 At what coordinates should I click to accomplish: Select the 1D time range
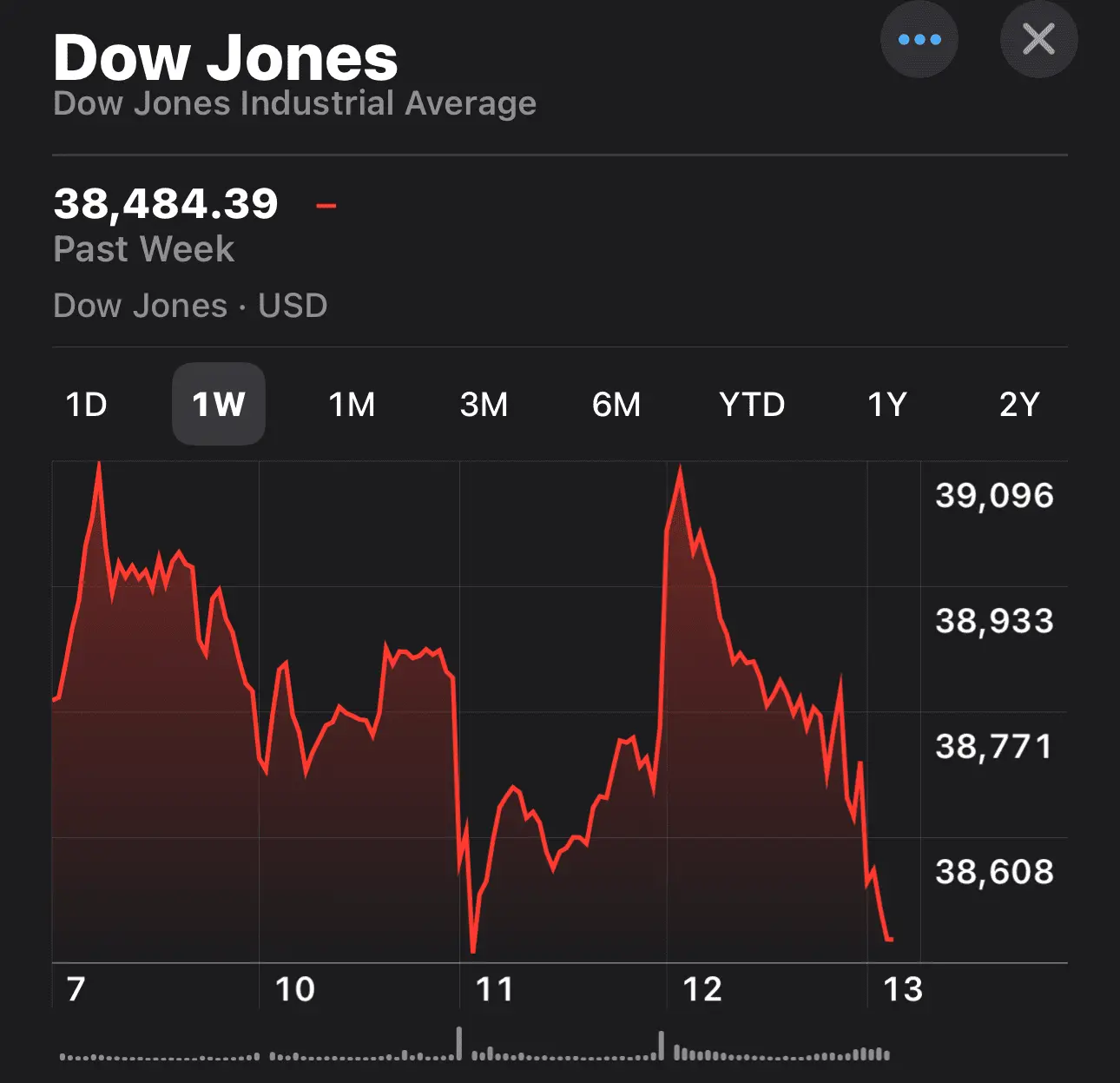click(x=87, y=405)
